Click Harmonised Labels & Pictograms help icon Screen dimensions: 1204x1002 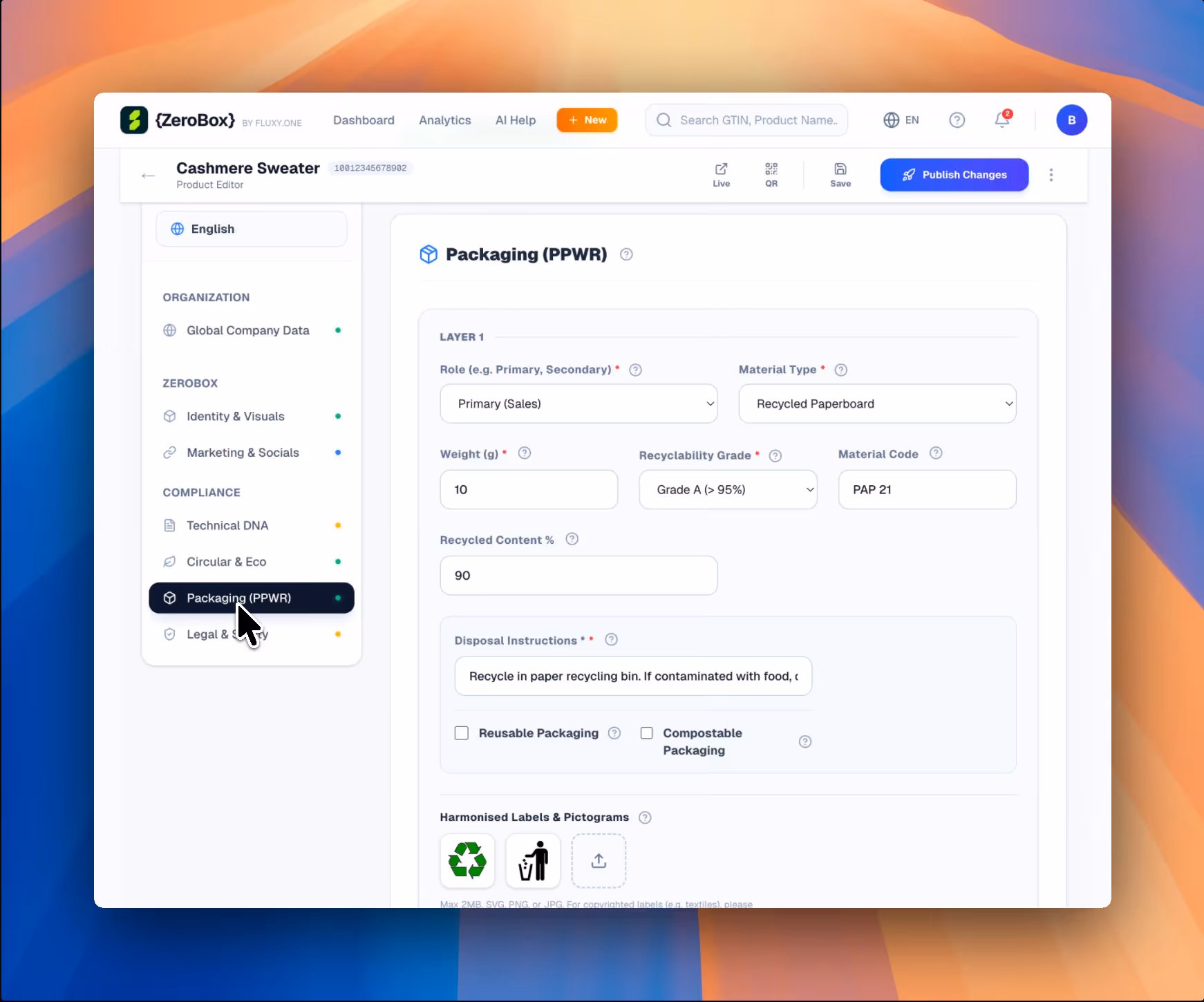pos(645,817)
